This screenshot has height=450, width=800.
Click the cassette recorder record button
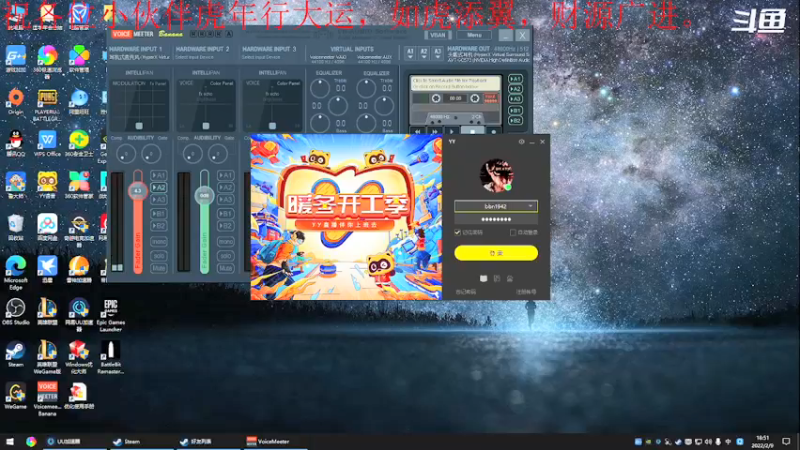pos(493,132)
